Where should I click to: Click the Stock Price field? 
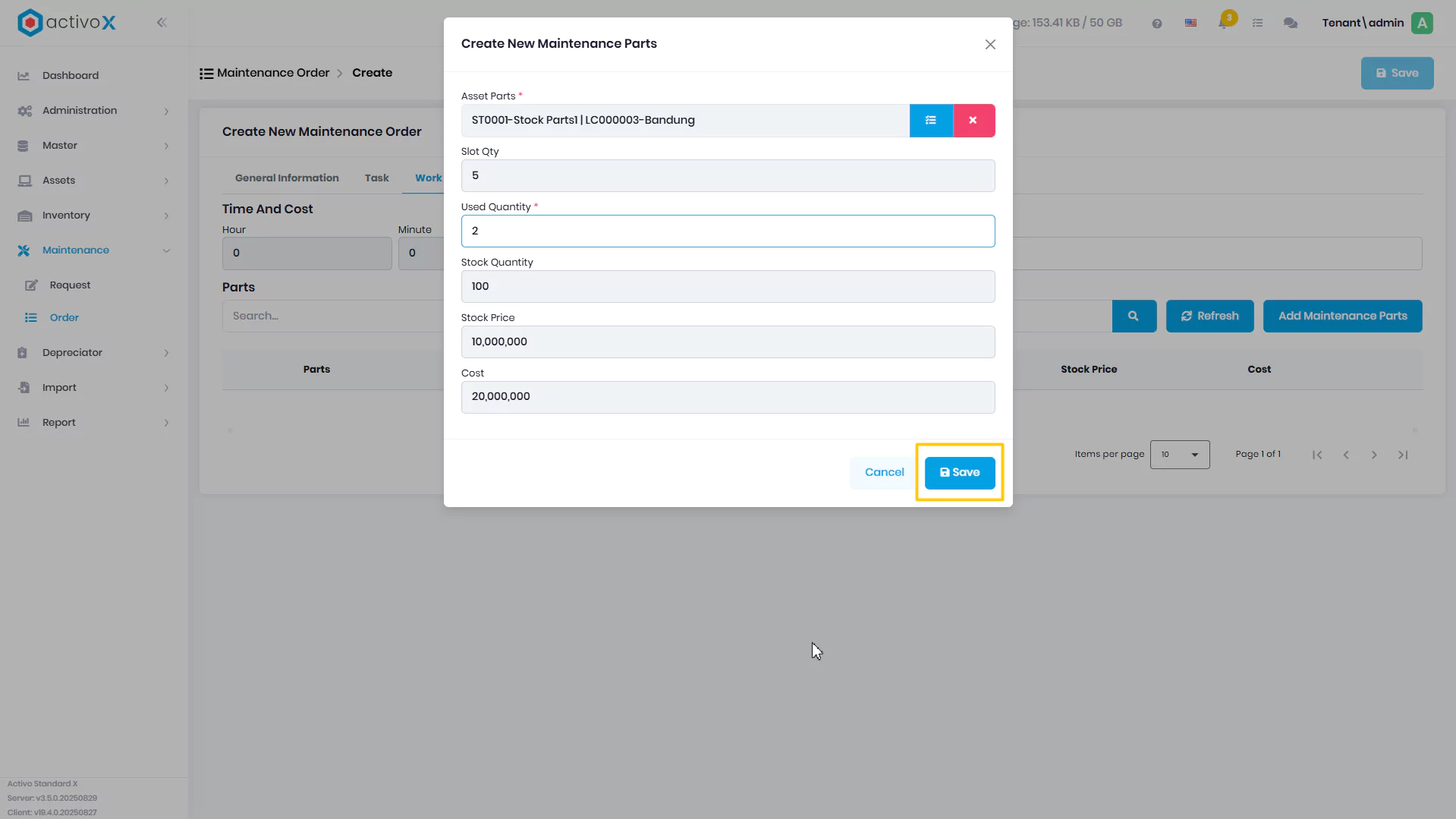728,342
